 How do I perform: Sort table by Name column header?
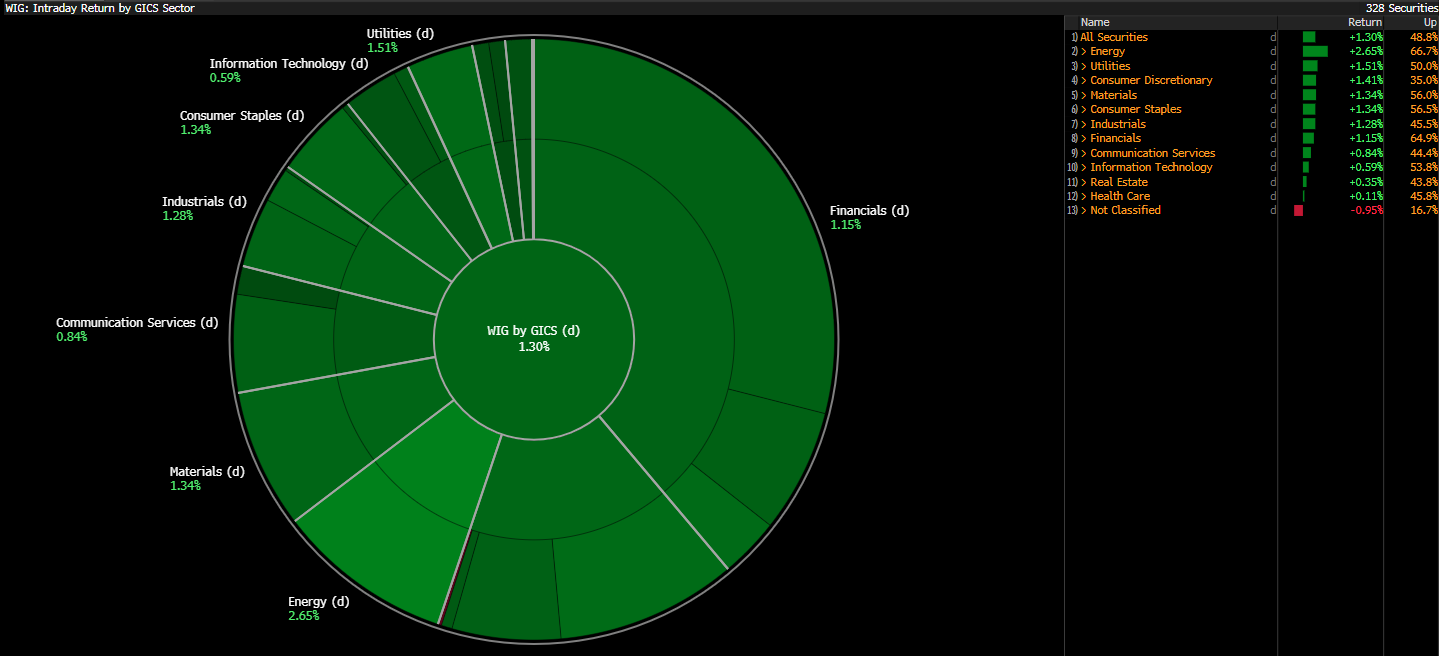[x=1095, y=22]
